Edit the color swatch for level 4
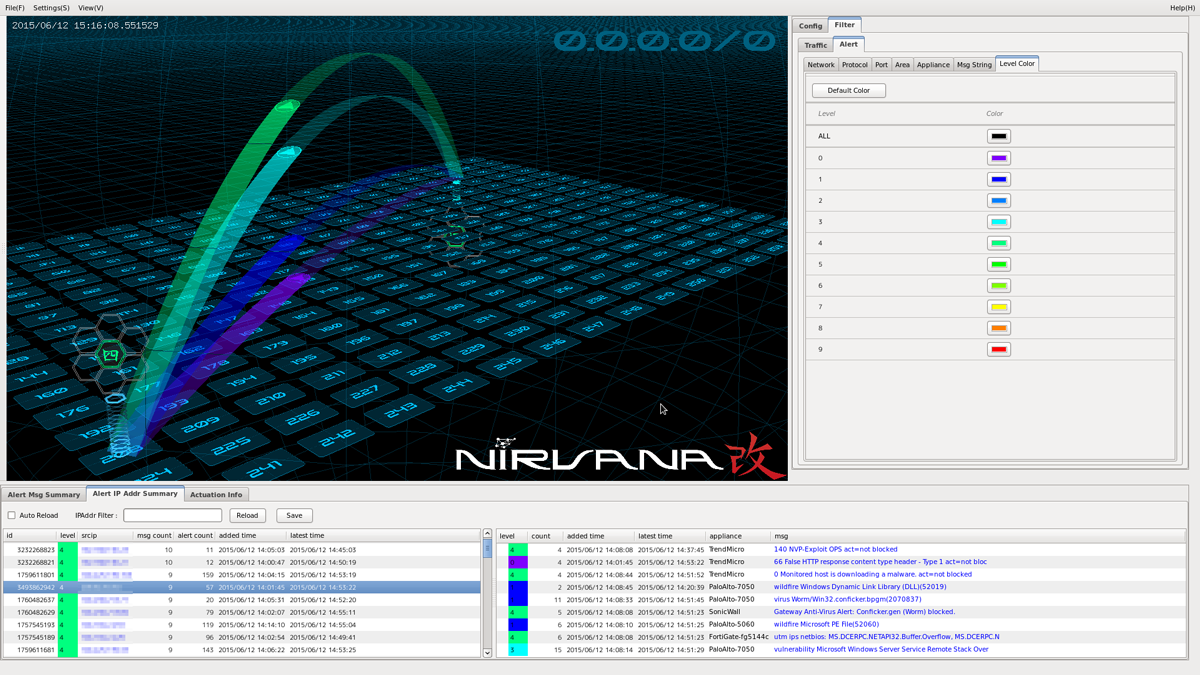Image resolution: width=1200 pixels, height=675 pixels. [x=998, y=243]
